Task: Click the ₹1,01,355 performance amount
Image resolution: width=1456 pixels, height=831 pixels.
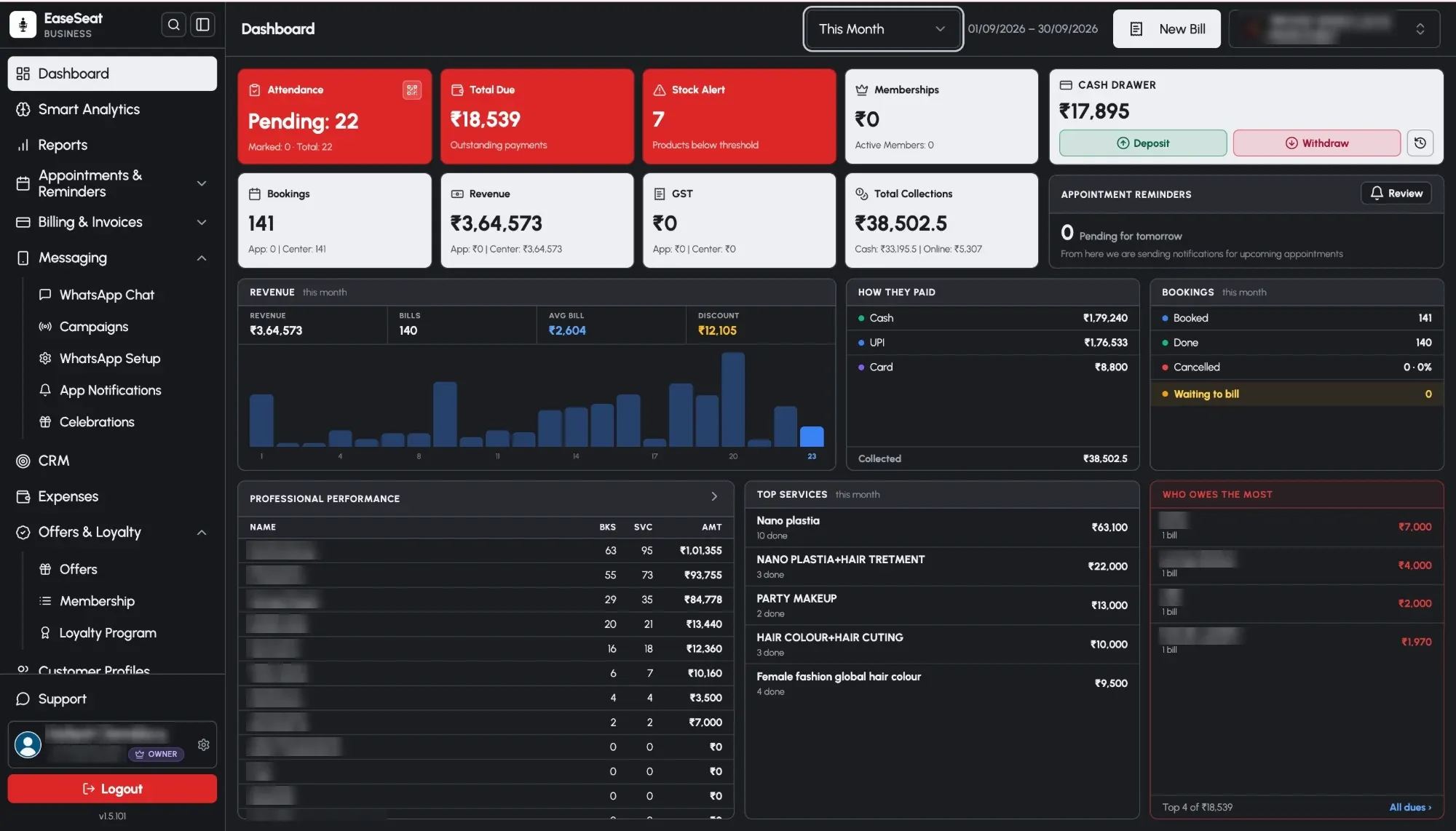Action: tap(700, 551)
